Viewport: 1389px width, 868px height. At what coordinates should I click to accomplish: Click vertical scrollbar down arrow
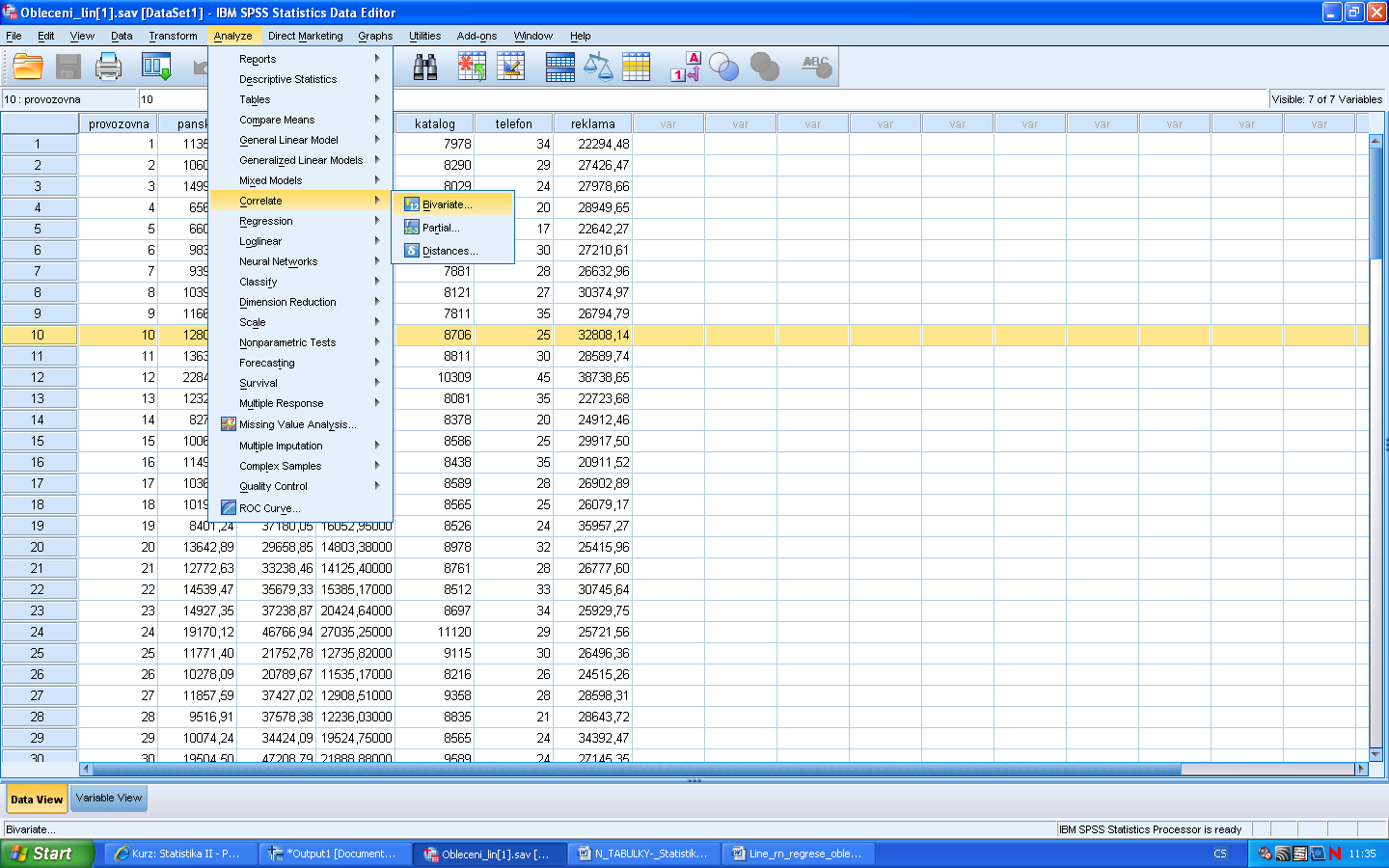click(1375, 754)
